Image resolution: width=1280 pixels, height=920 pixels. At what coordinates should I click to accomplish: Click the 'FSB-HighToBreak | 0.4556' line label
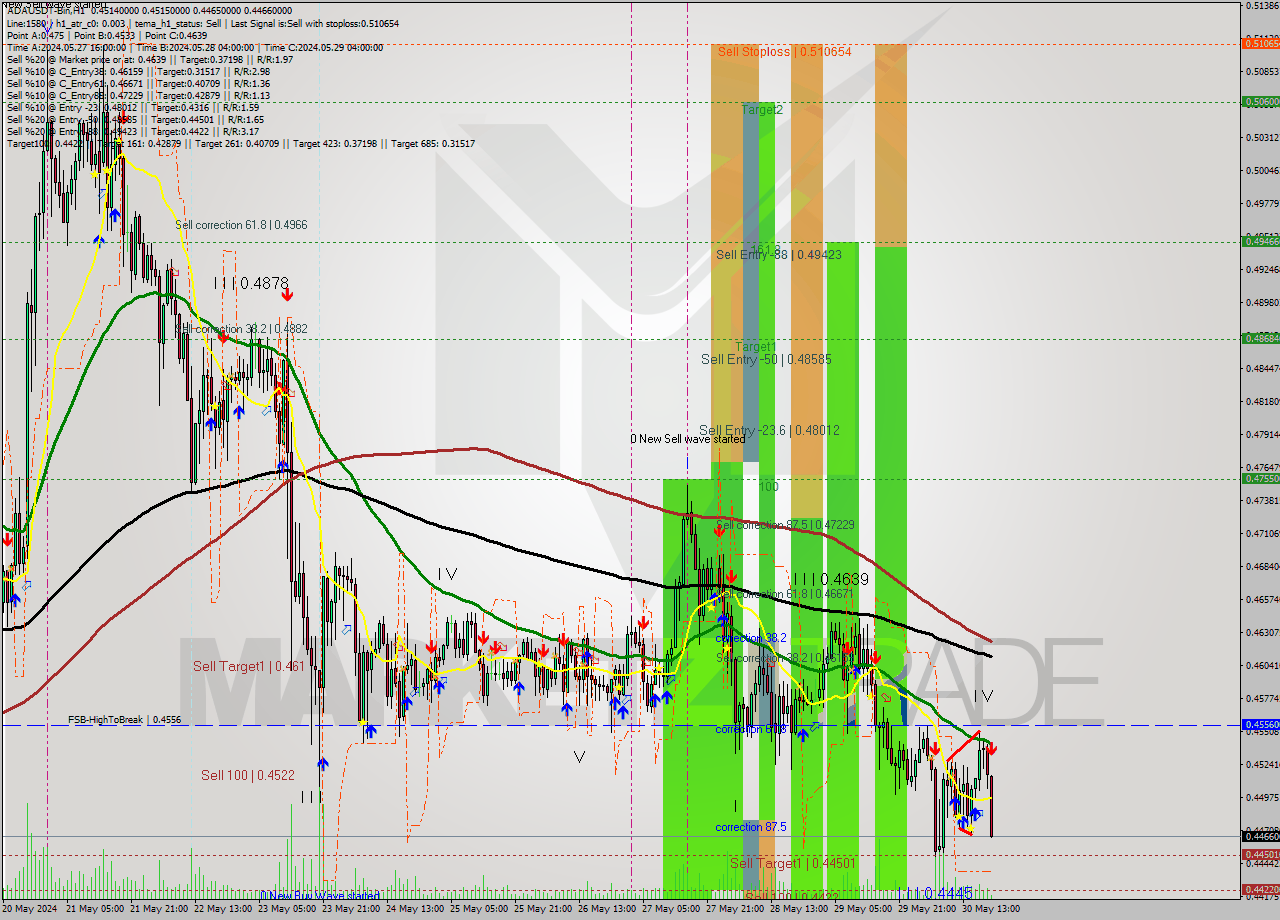coord(125,719)
